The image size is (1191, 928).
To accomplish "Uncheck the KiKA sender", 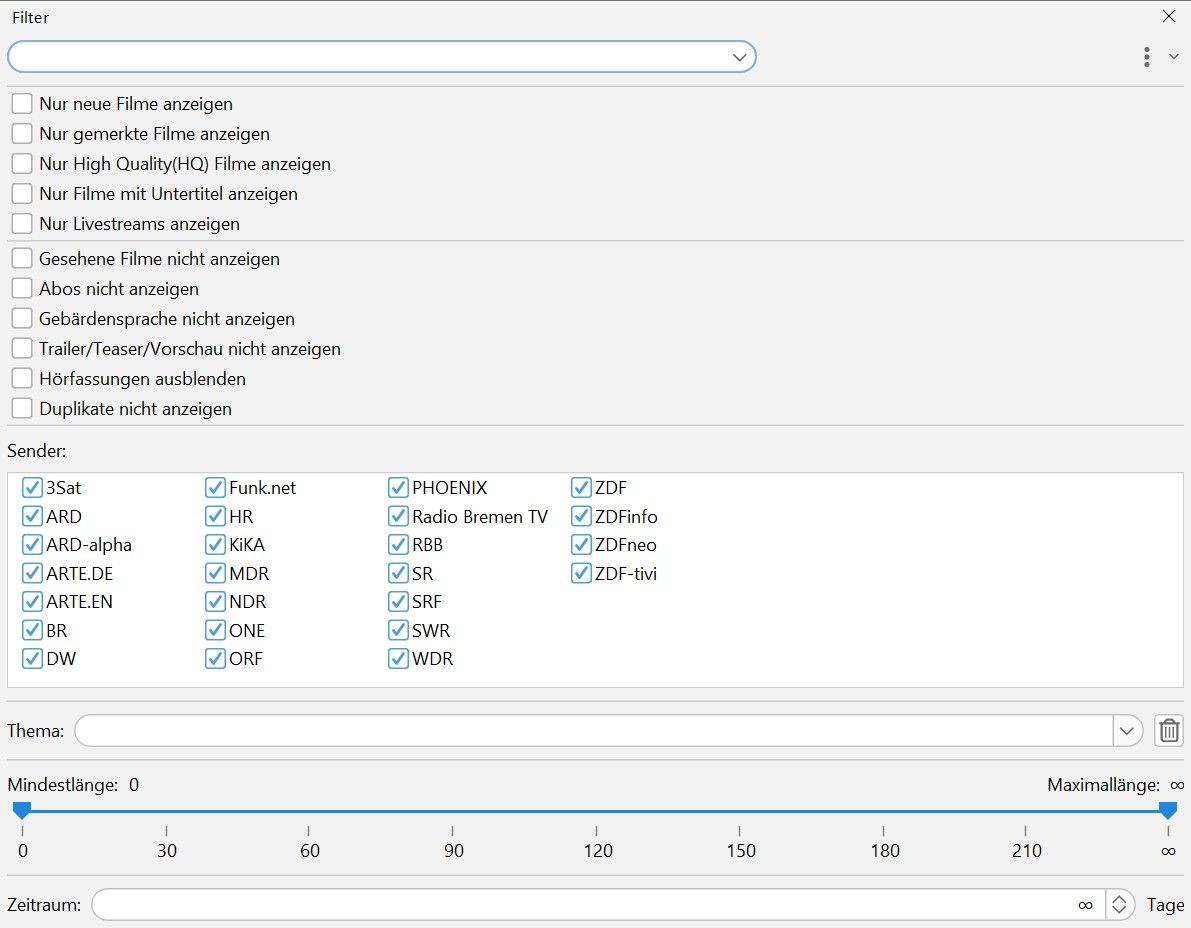I will click(215, 544).
